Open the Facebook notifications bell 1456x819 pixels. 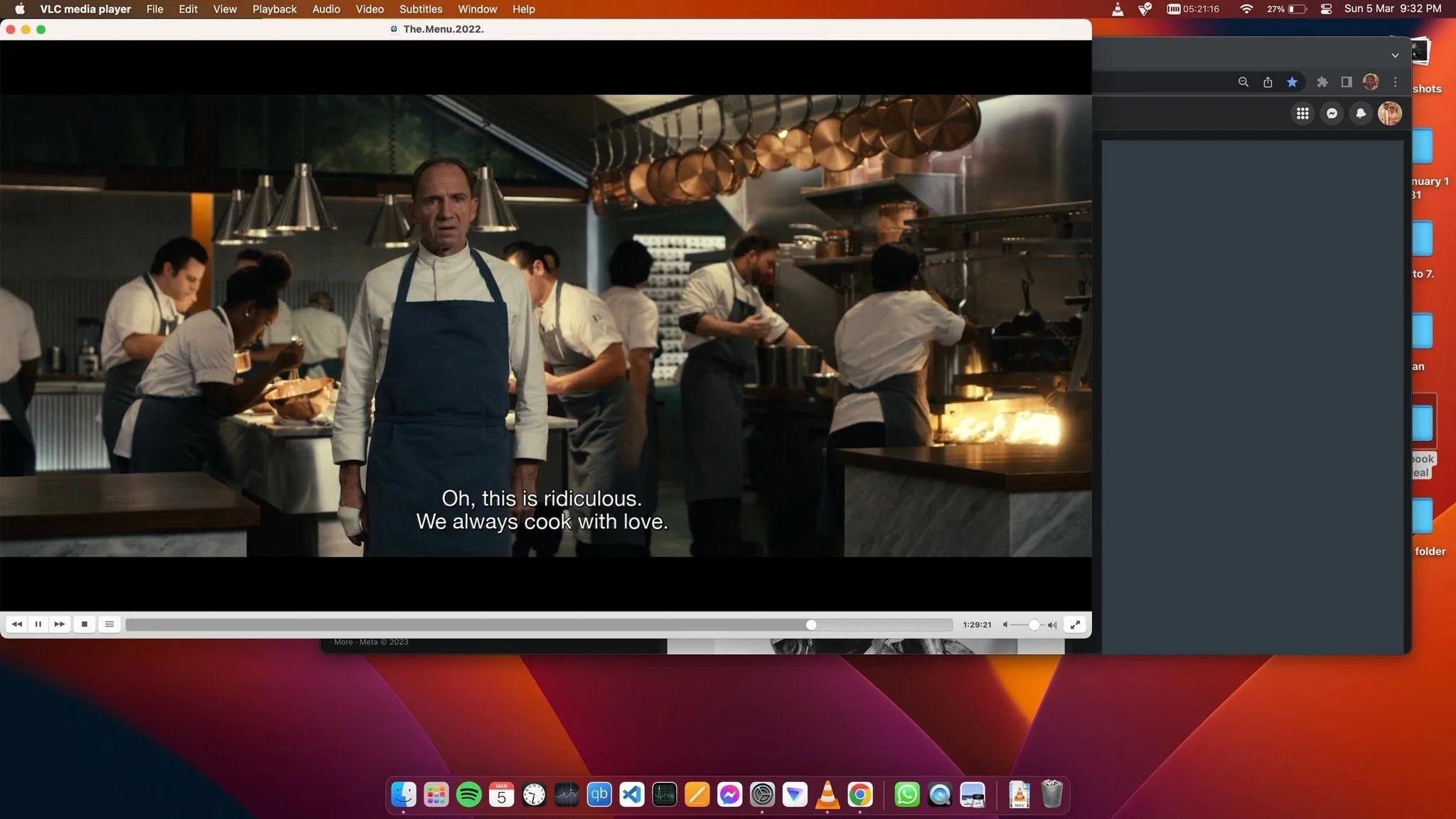click(1361, 113)
